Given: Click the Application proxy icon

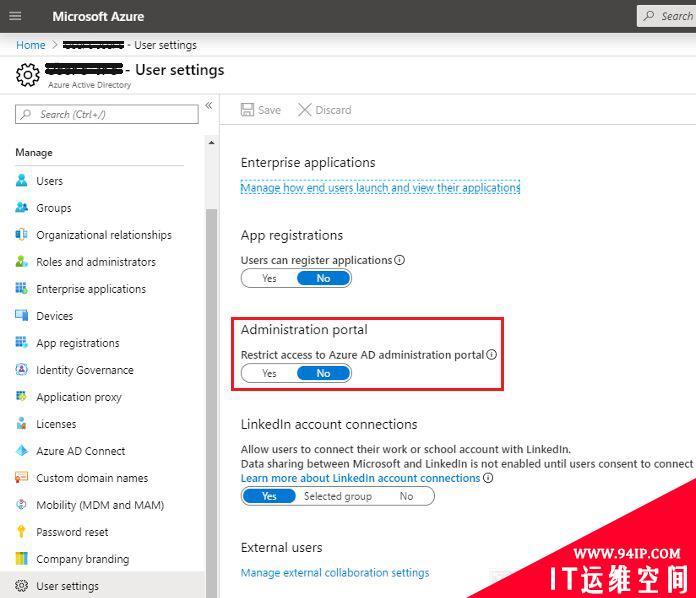Looking at the screenshot, I should click(21, 396).
